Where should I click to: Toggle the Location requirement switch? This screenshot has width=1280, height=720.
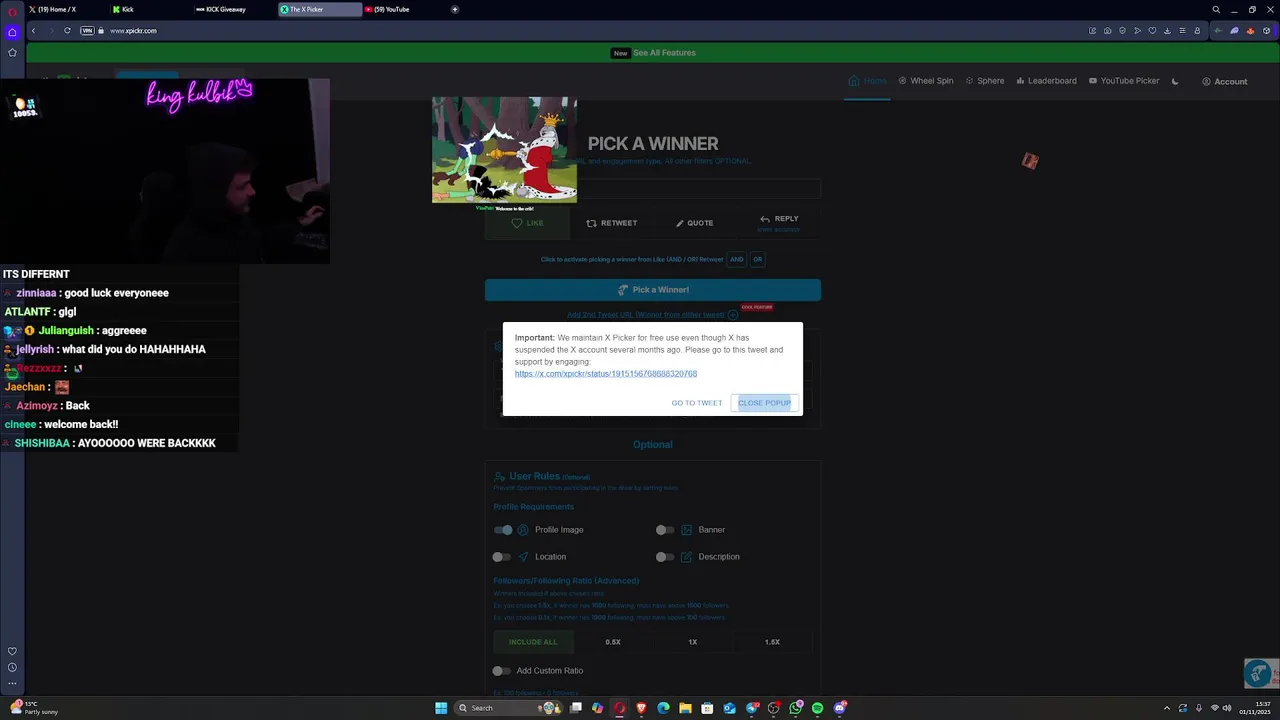pos(502,557)
